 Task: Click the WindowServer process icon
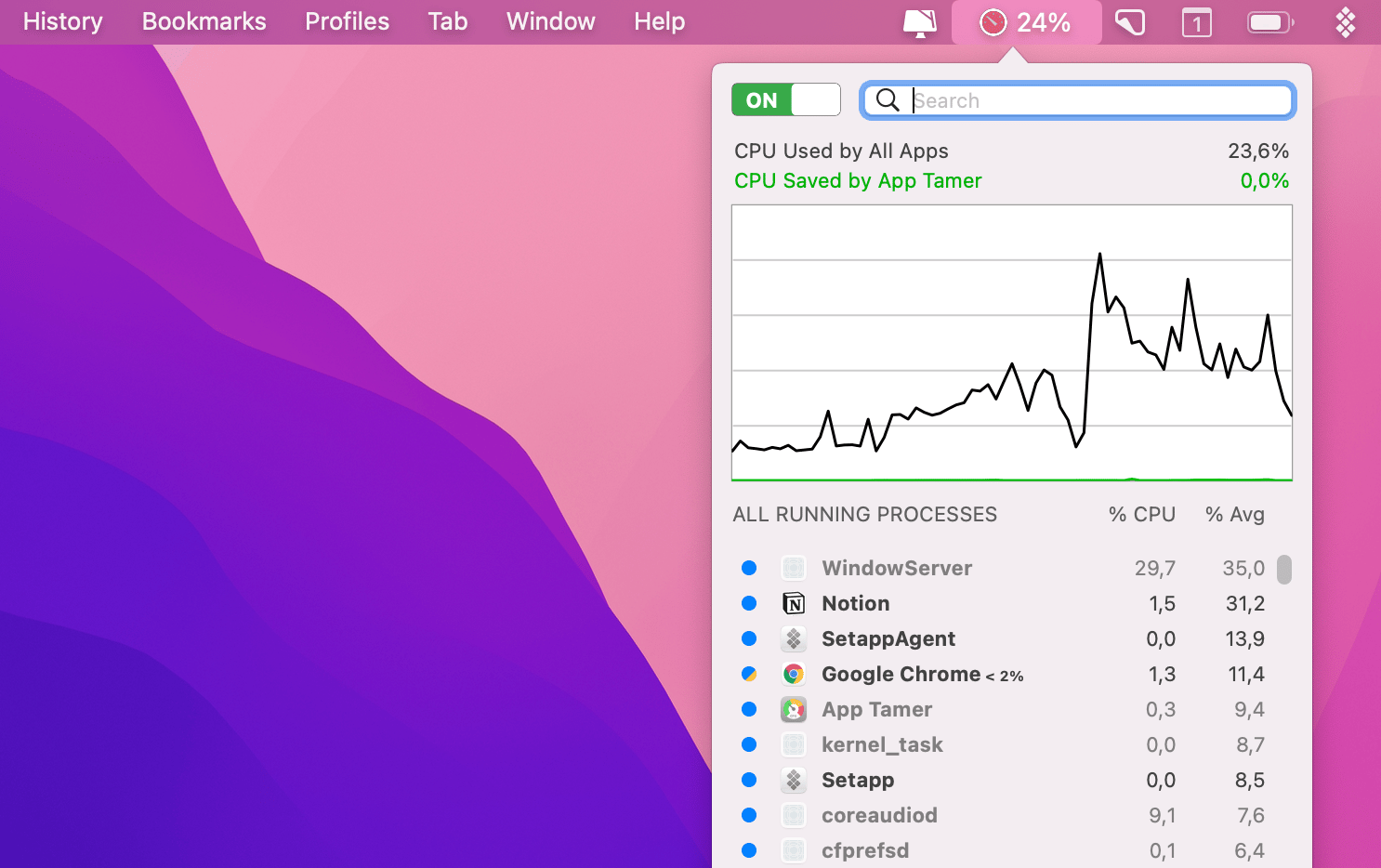(x=794, y=568)
